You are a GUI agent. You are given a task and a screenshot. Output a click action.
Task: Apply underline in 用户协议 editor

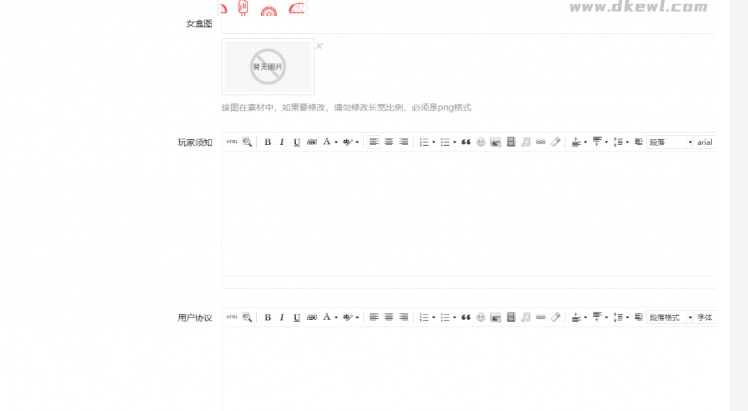point(297,317)
